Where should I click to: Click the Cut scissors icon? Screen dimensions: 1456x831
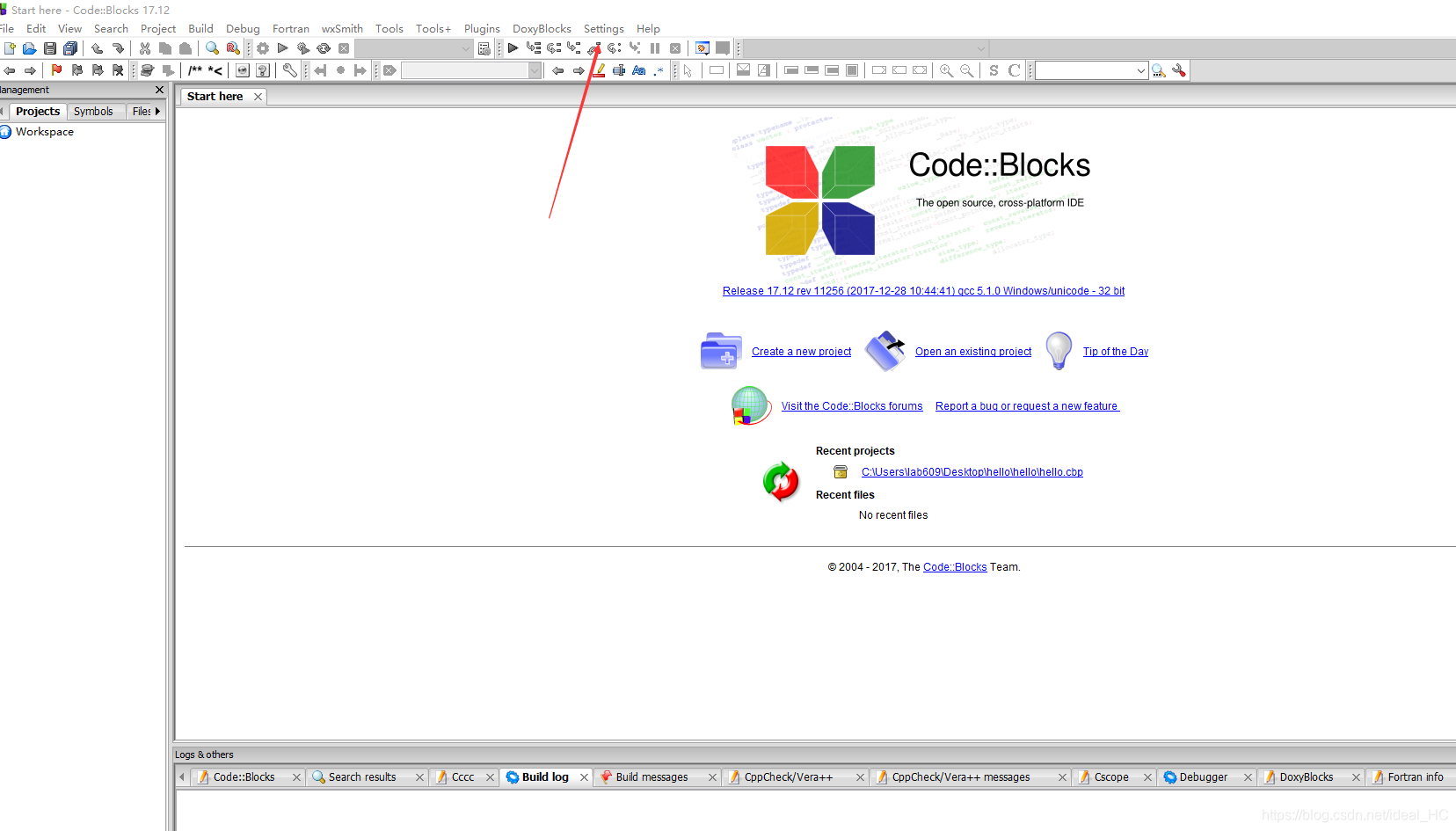(145, 48)
